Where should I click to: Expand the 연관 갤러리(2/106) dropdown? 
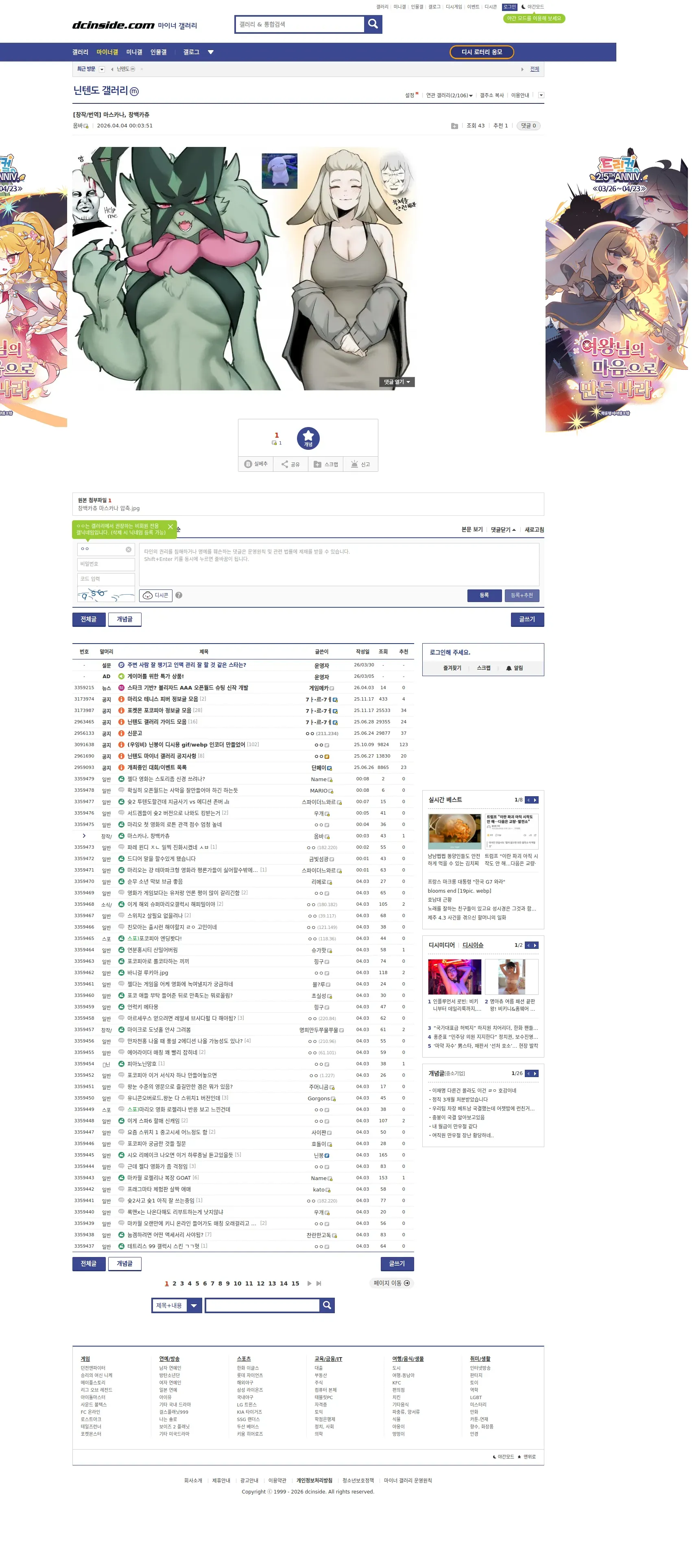450,96
